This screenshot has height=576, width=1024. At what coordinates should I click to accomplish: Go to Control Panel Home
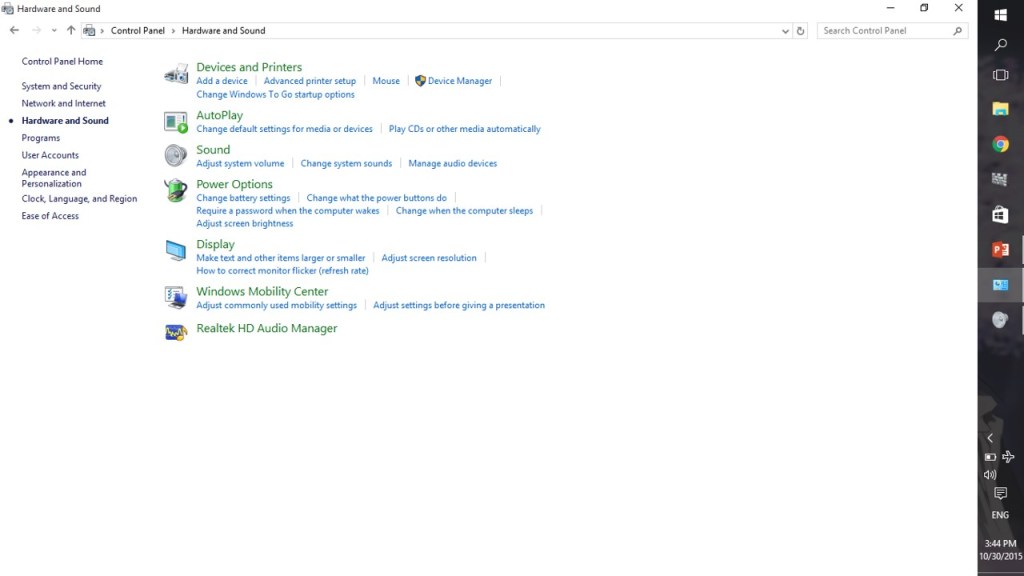coord(62,61)
